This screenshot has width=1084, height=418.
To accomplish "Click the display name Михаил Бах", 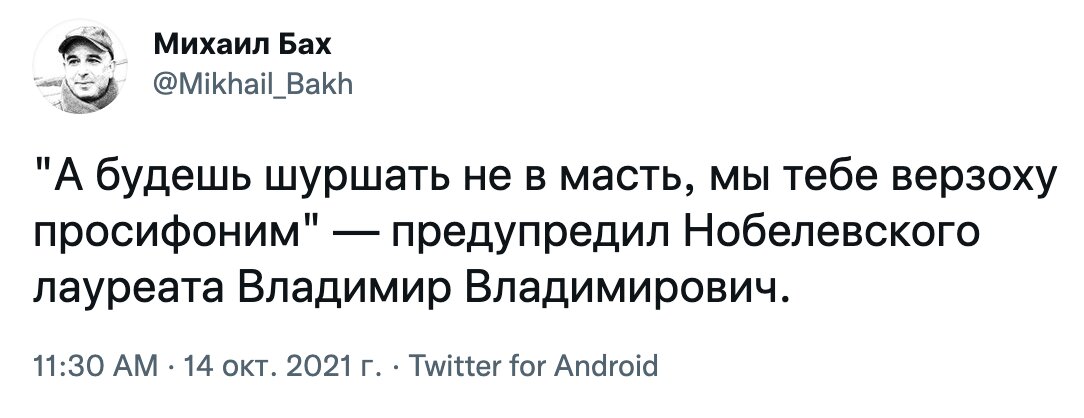I will 214,47.
